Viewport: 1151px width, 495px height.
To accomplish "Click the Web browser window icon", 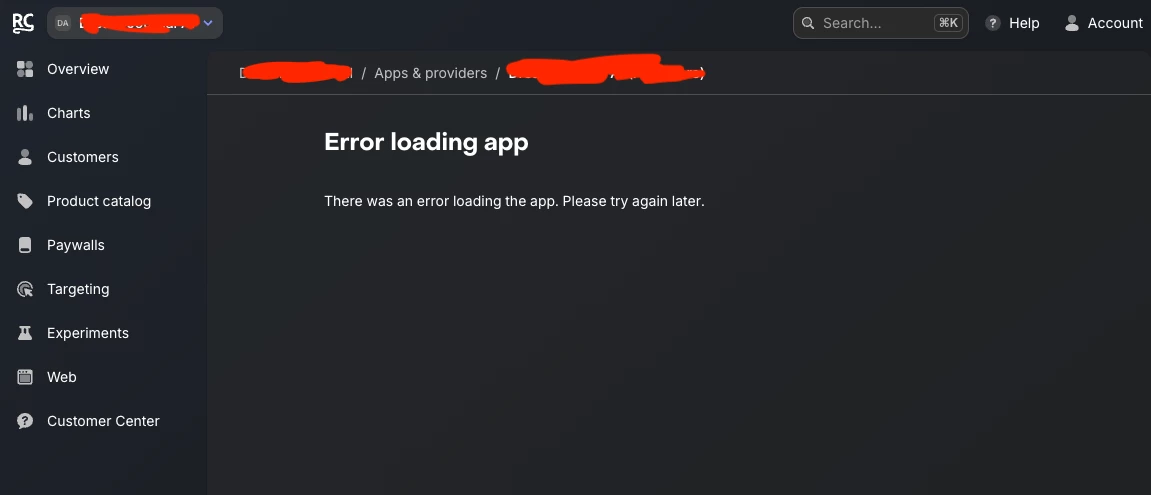I will click(25, 377).
